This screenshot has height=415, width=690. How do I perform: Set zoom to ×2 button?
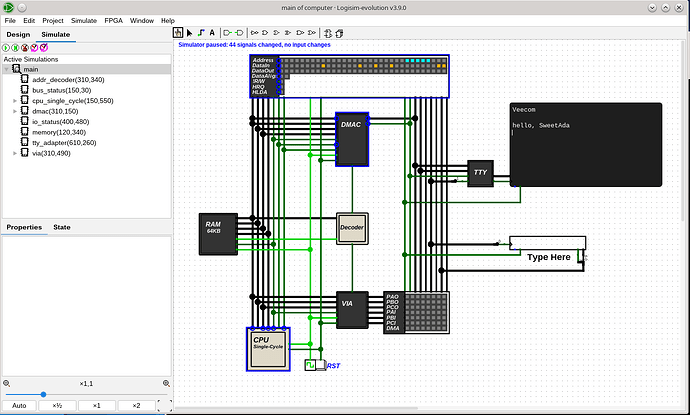pos(136,405)
